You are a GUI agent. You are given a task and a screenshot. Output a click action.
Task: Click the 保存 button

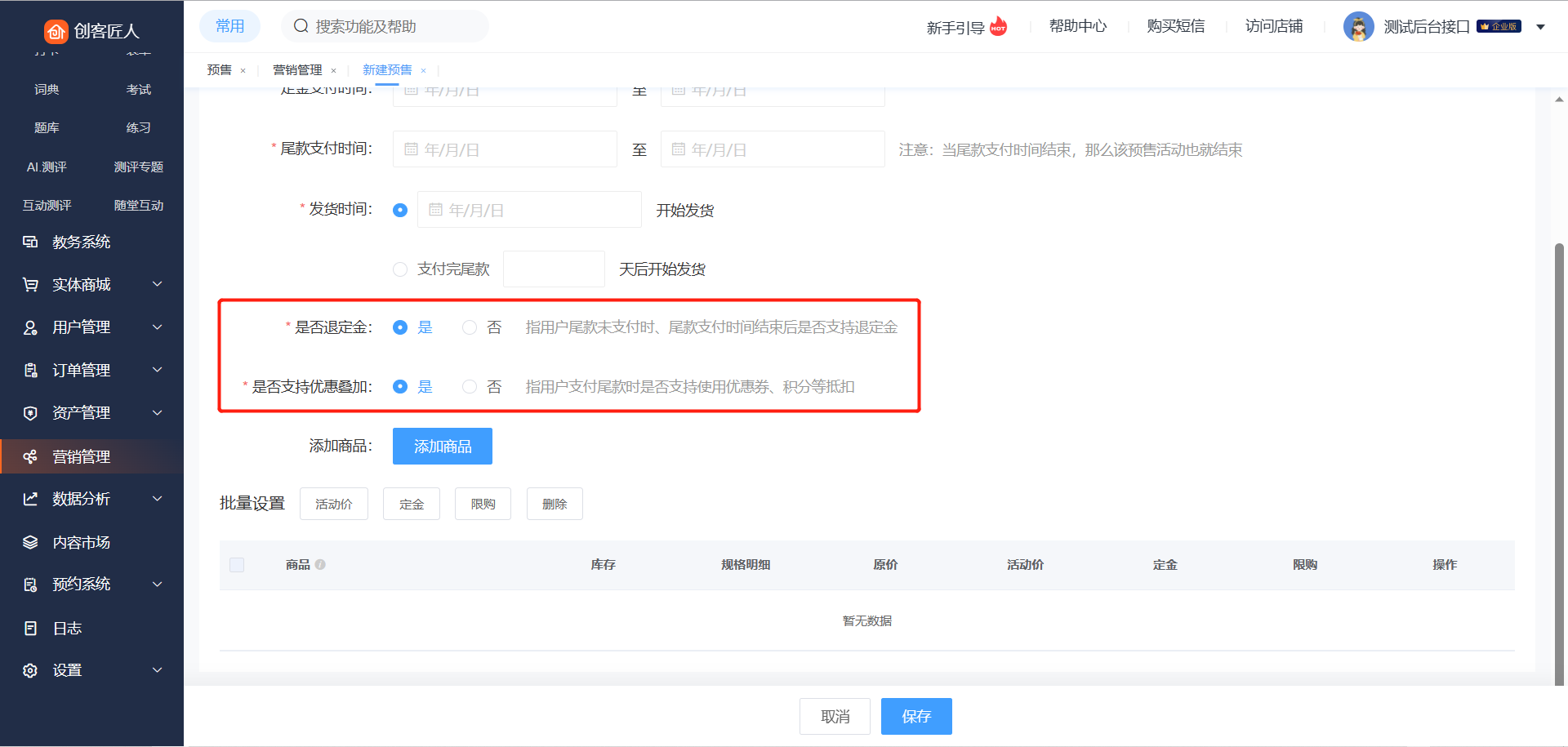click(x=915, y=716)
